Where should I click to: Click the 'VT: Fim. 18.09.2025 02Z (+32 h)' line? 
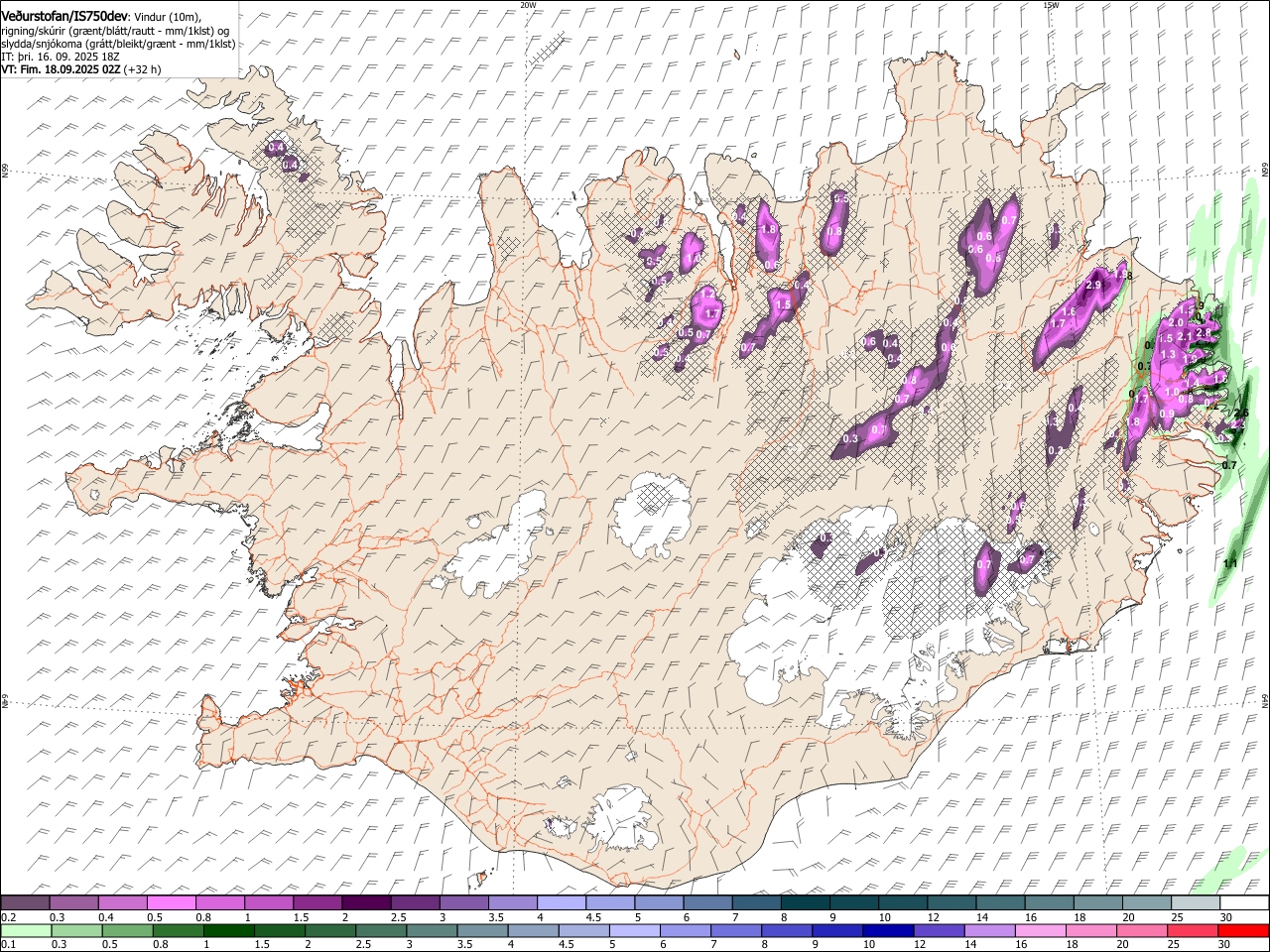[x=80, y=70]
